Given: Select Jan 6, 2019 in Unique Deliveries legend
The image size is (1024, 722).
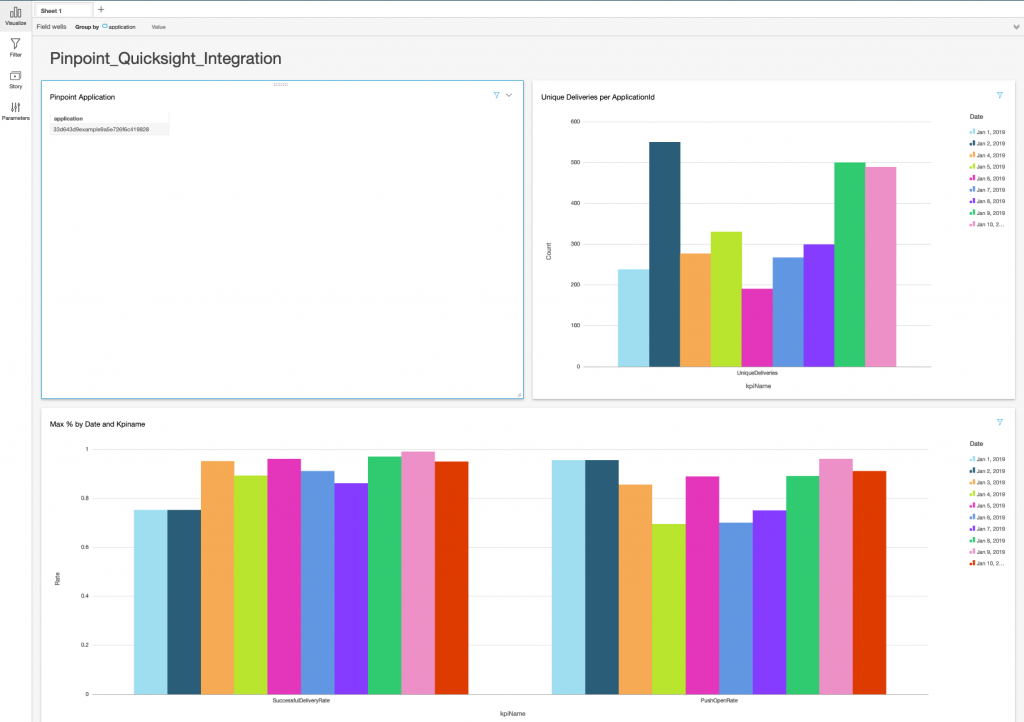Looking at the screenshot, I should tap(987, 178).
